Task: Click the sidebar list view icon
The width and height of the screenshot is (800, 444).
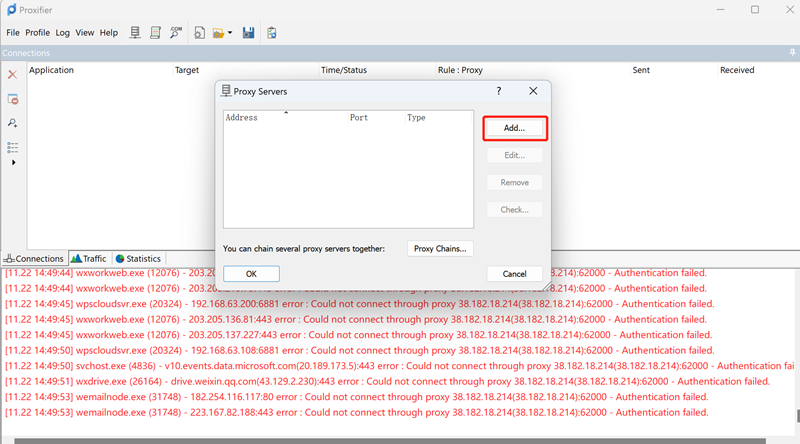Action: click(13, 147)
